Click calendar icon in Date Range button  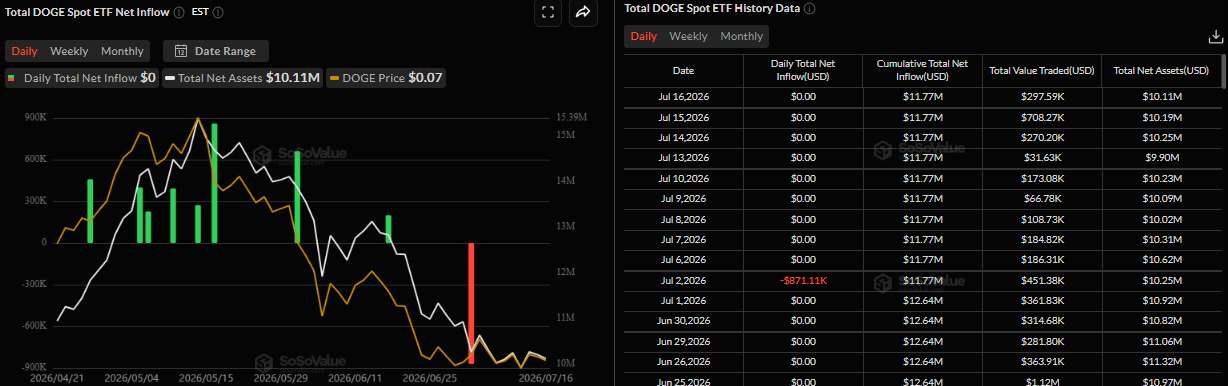coord(182,51)
